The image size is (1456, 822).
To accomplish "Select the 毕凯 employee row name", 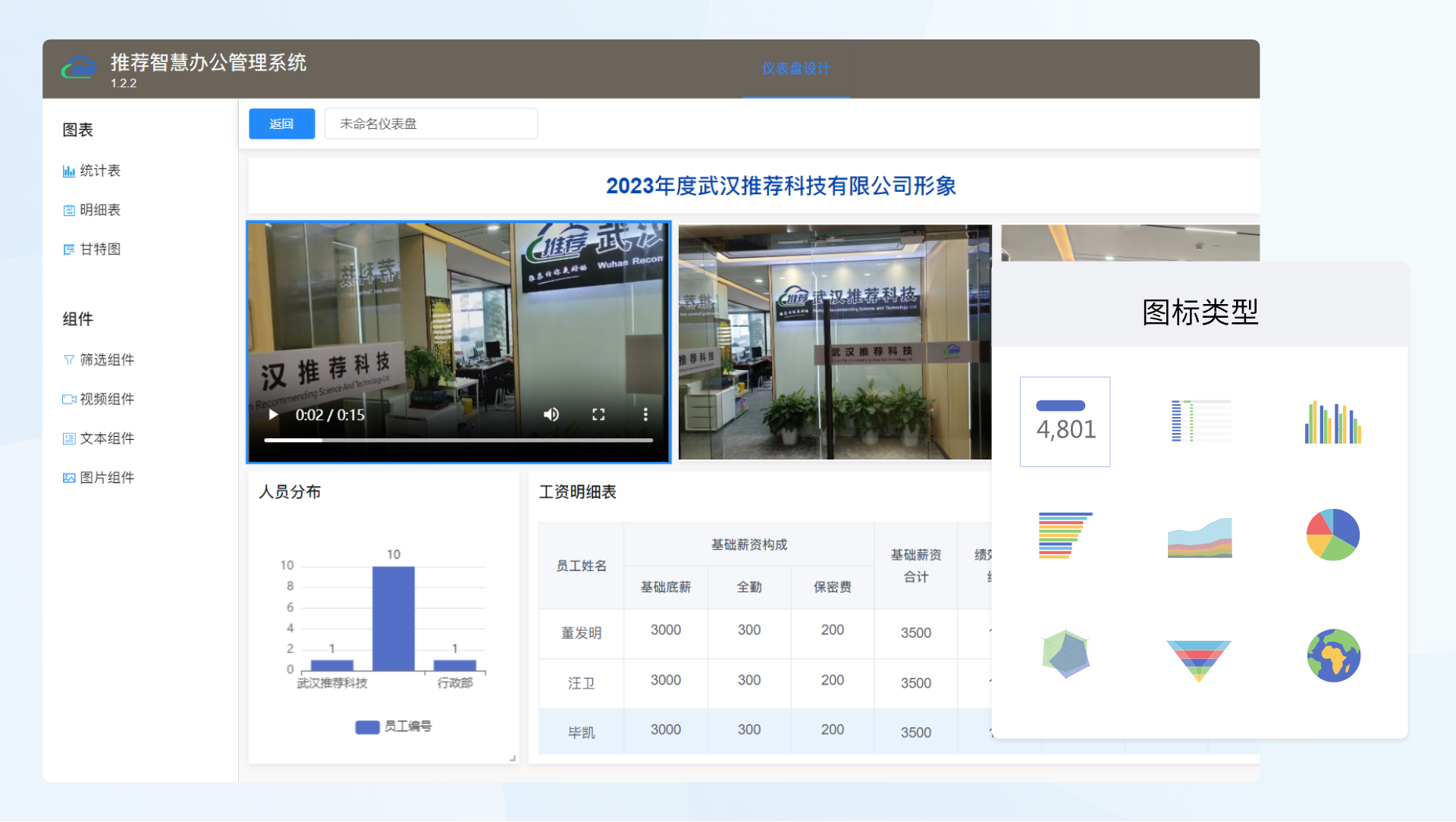I will coord(581,733).
